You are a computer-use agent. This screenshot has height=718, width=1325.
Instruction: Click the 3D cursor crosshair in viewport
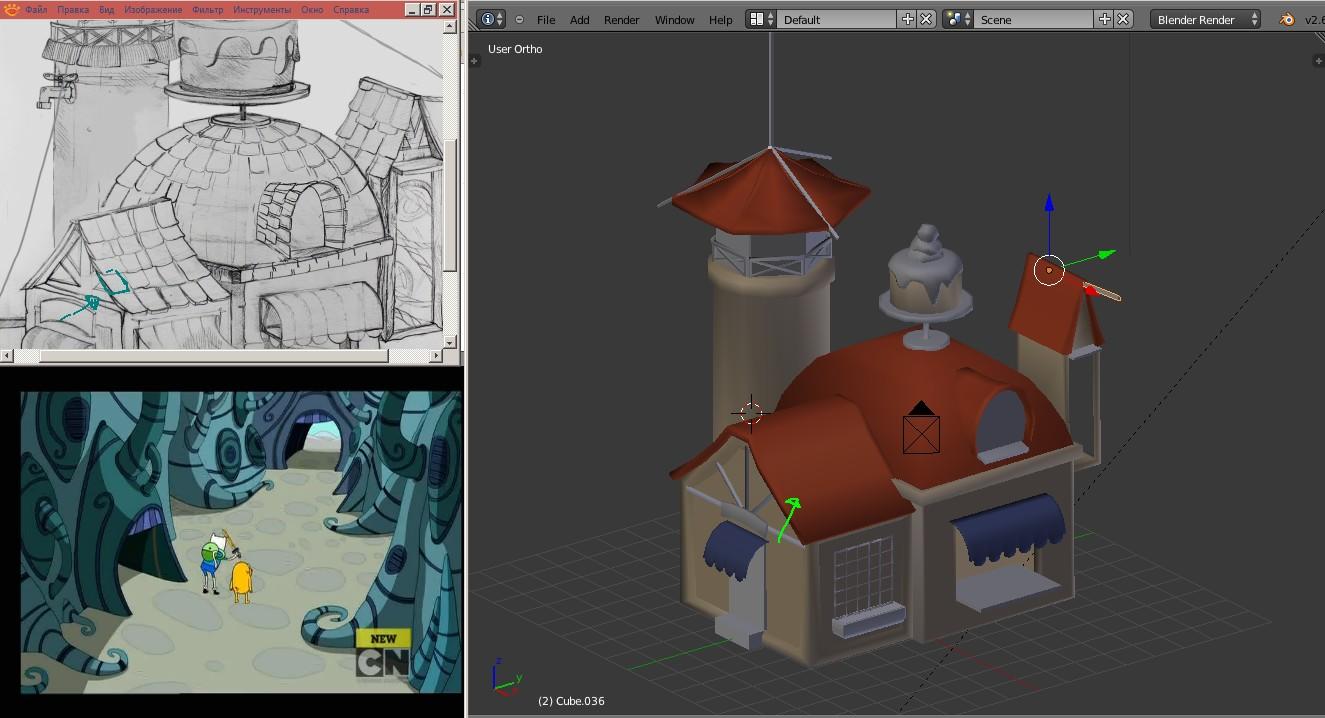point(750,412)
